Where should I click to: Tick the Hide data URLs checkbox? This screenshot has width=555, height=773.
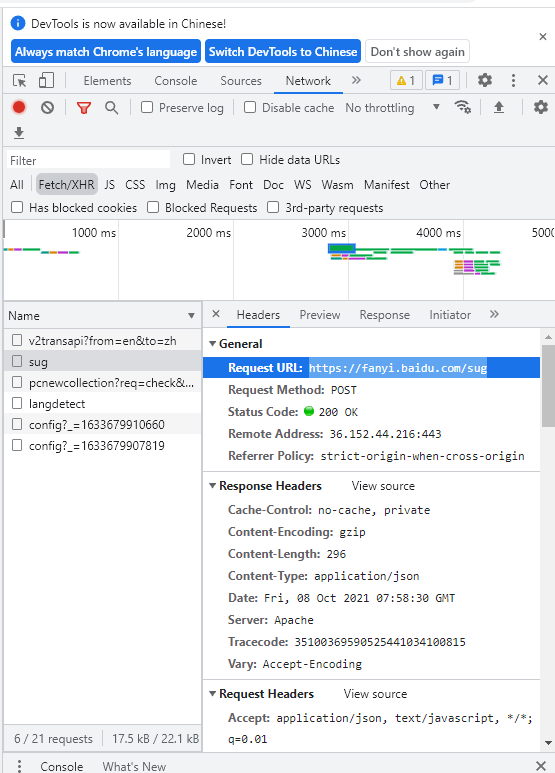(x=247, y=159)
